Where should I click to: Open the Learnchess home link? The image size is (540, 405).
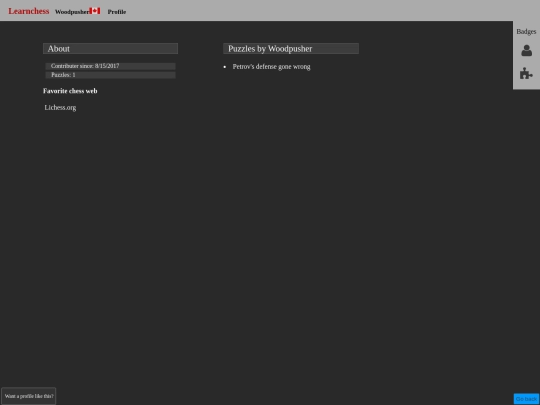(29, 11)
